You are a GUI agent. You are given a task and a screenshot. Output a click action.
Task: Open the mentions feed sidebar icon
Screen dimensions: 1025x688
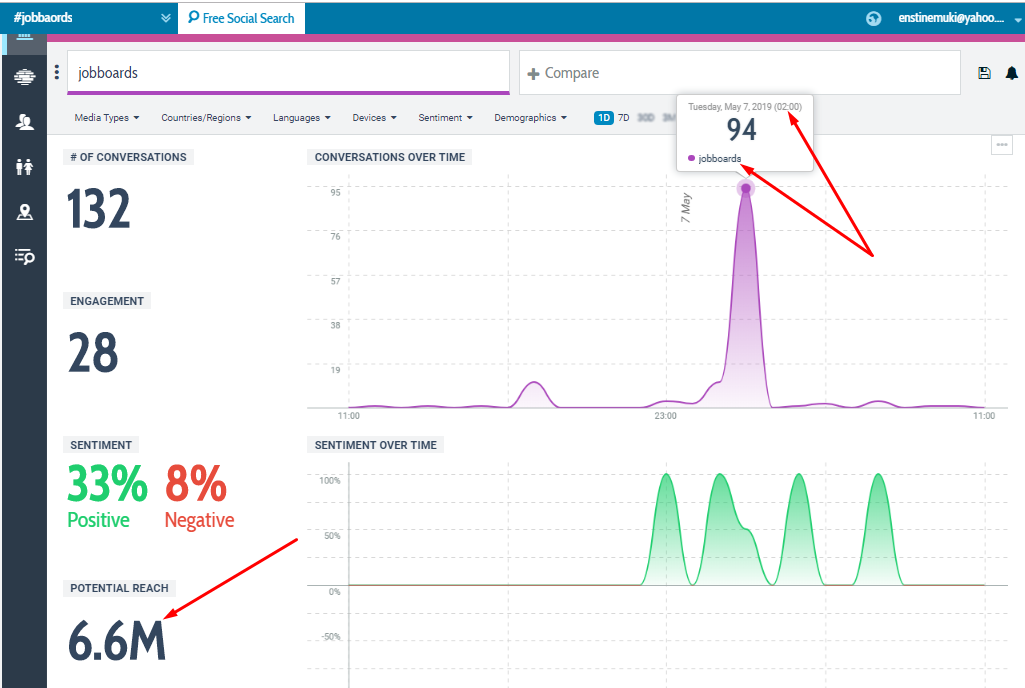click(24, 77)
